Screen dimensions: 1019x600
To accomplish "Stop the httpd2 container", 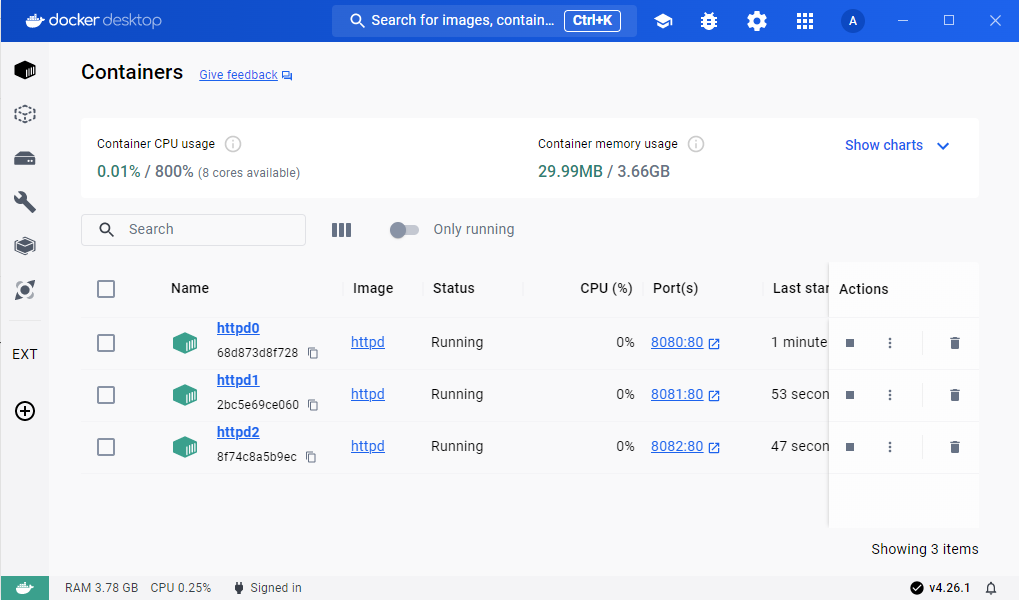I will click(x=849, y=447).
